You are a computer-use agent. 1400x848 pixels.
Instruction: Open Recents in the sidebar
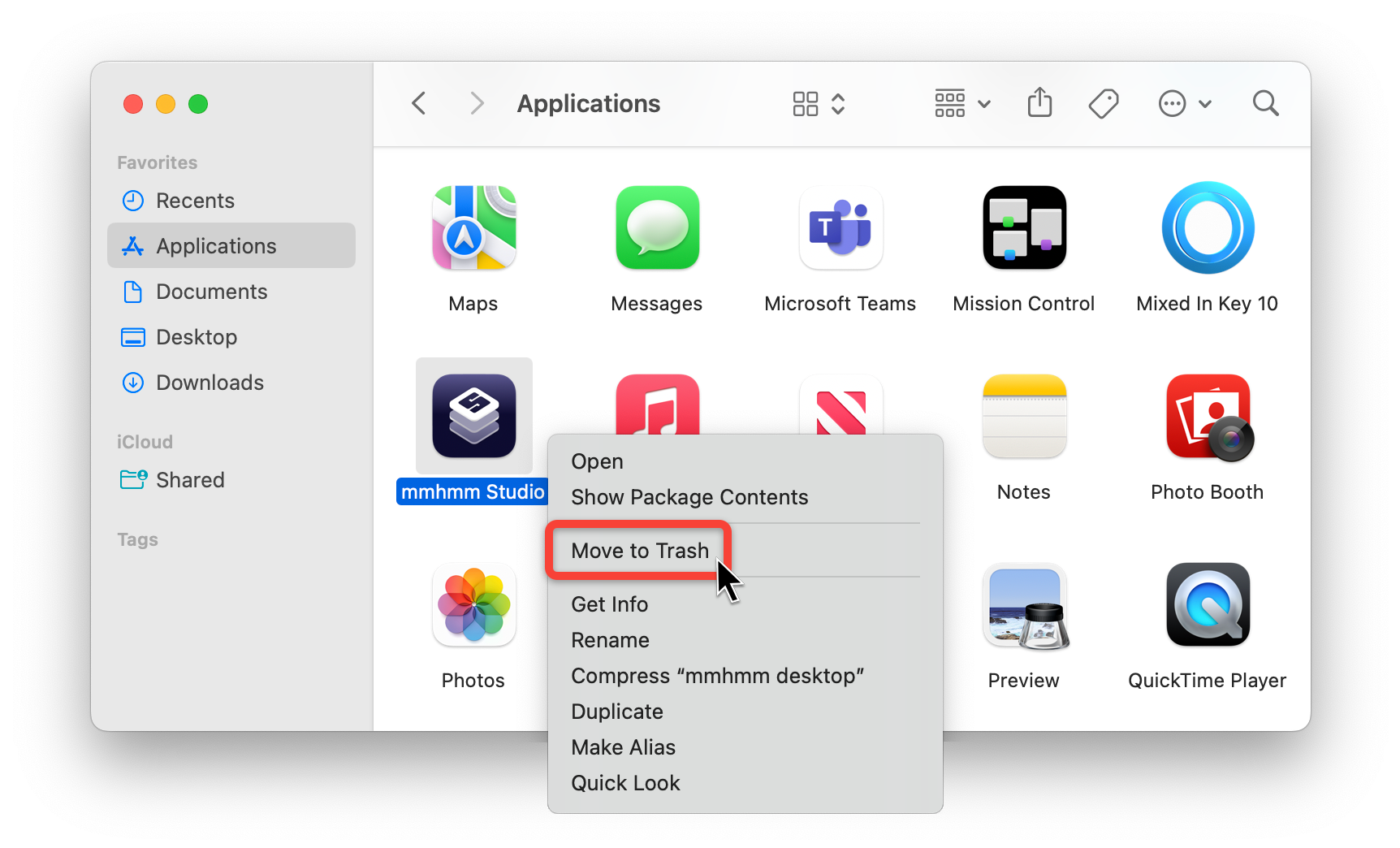(231, 201)
